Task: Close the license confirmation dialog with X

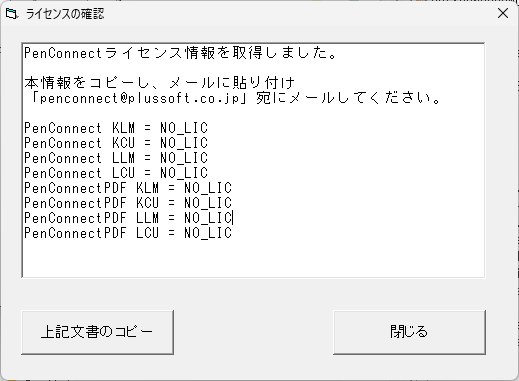Action: coord(503,14)
